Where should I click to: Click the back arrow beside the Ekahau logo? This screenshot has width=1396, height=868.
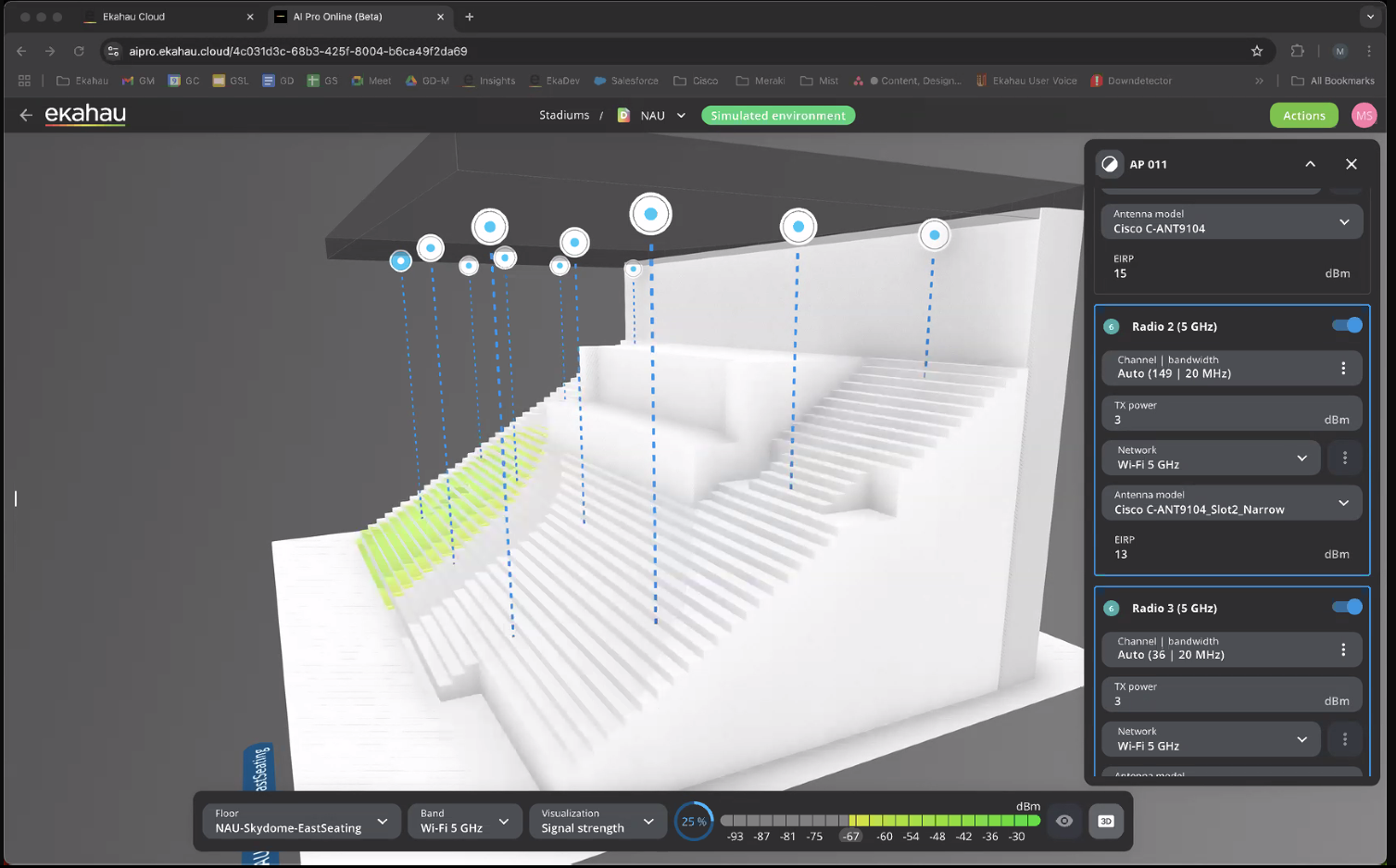click(x=26, y=115)
